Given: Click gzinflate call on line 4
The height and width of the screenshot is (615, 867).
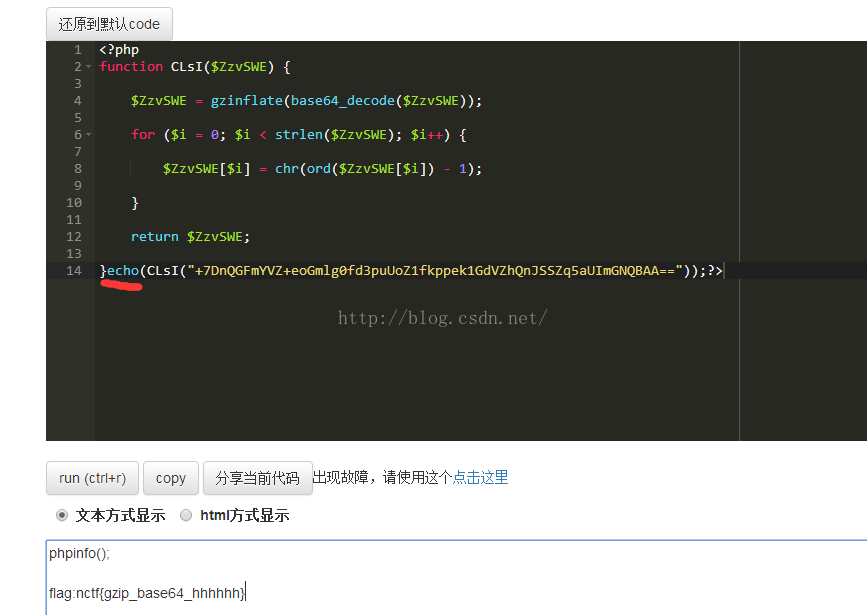Looking at the screenshot, I should 247,101.
